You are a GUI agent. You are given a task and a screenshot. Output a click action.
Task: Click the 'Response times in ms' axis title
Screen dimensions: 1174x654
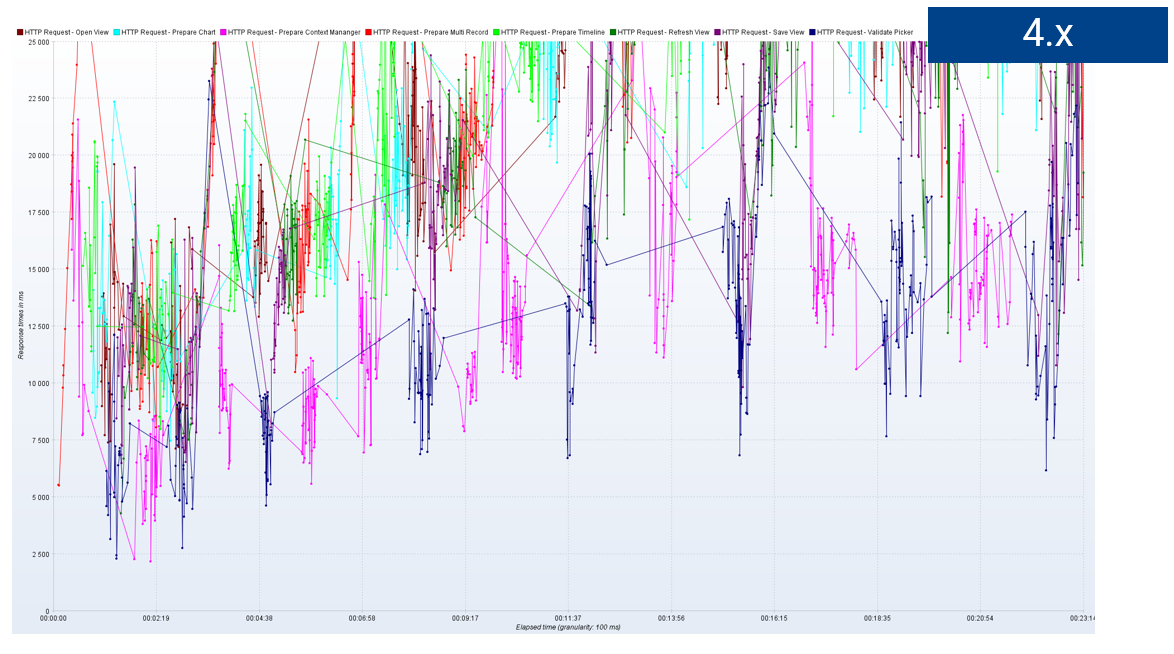(x=21, y=326)
